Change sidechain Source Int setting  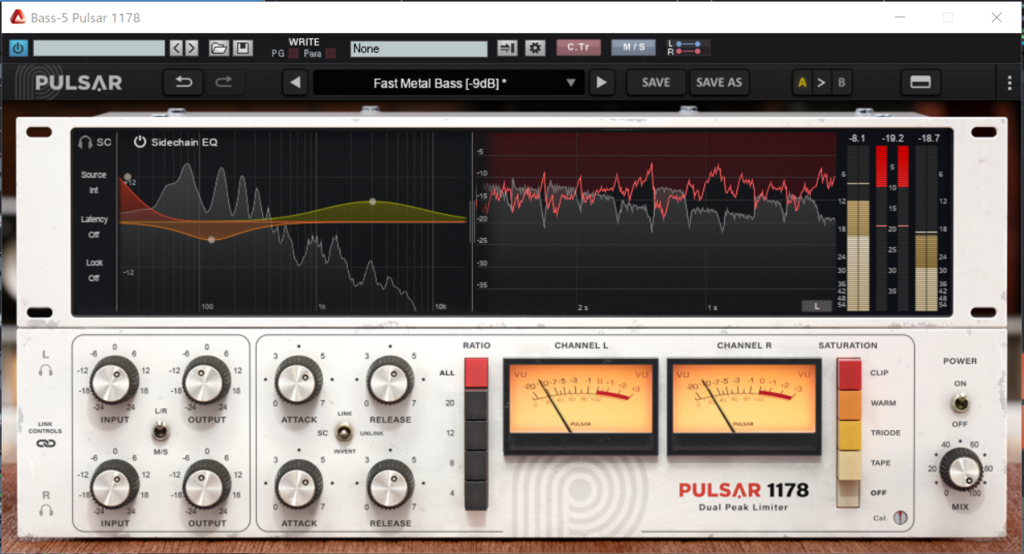93,182
